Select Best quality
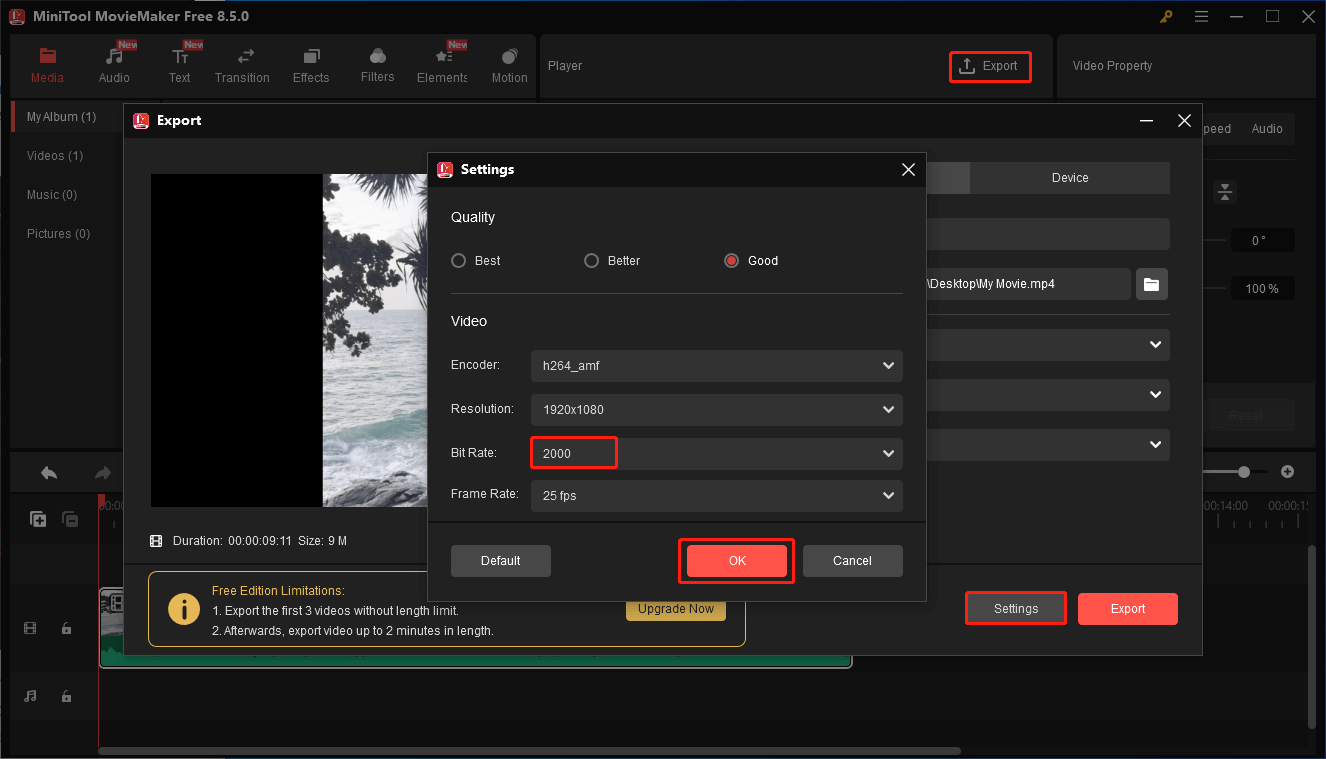The height and width of the screenshot is (759, 1326). tap(461, 260)
